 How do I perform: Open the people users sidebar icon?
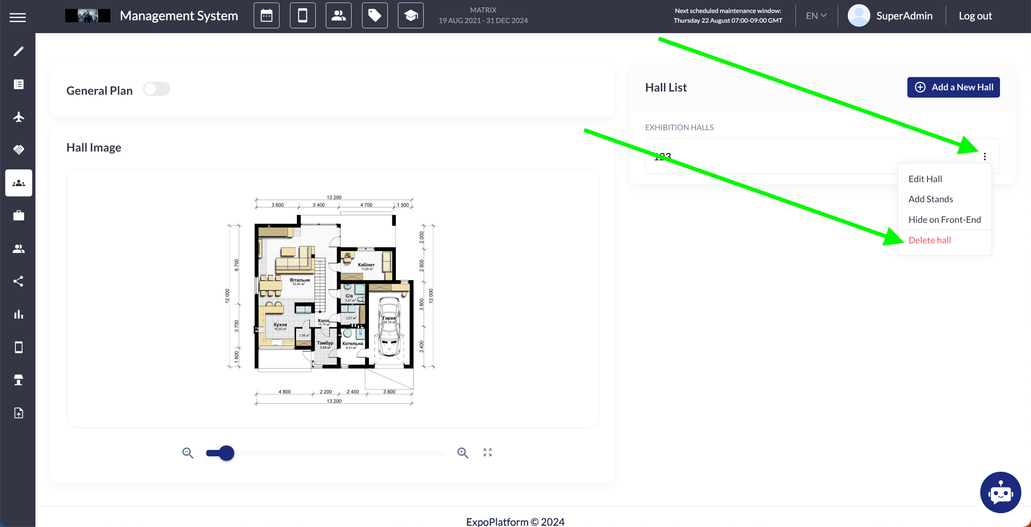pyautogui.click(x=18, y=249)
